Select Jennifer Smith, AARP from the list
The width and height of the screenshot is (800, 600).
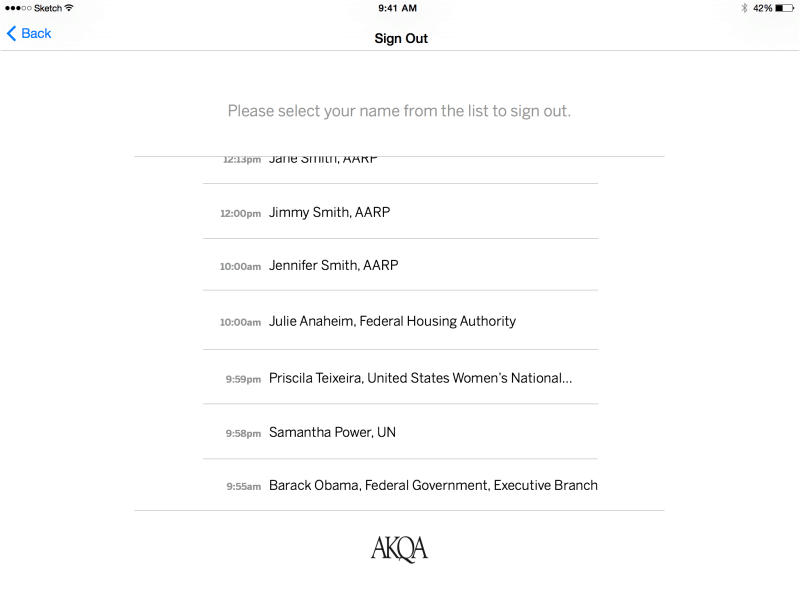(333, 265)
